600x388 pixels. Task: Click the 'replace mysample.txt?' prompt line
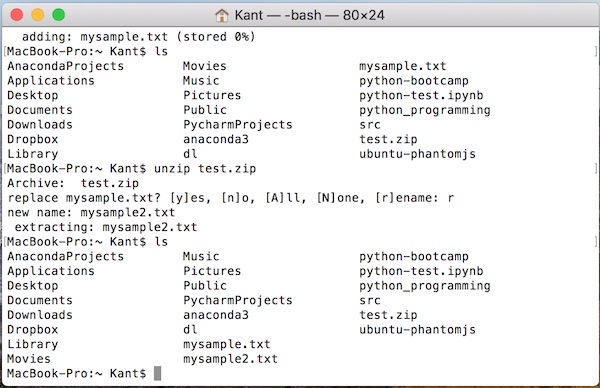tap(231, 198)
